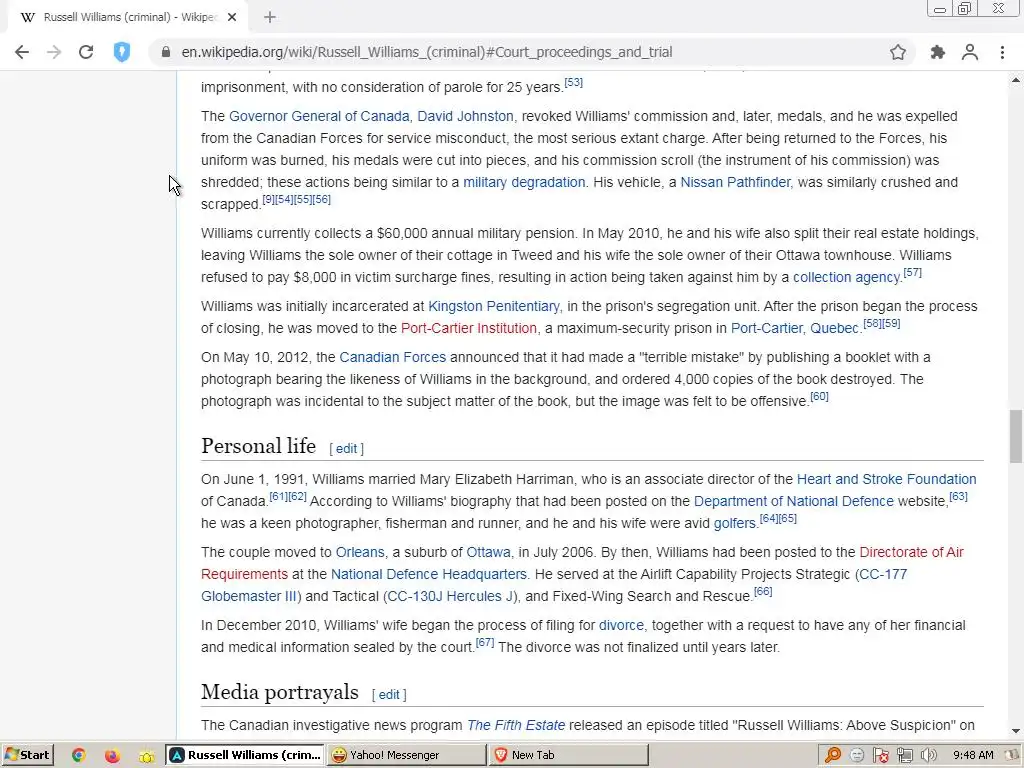The width and height of the screenshot is (1024, 768).
Task: Open the CC-130J Hercules J link
Action: tap(450, 596)
